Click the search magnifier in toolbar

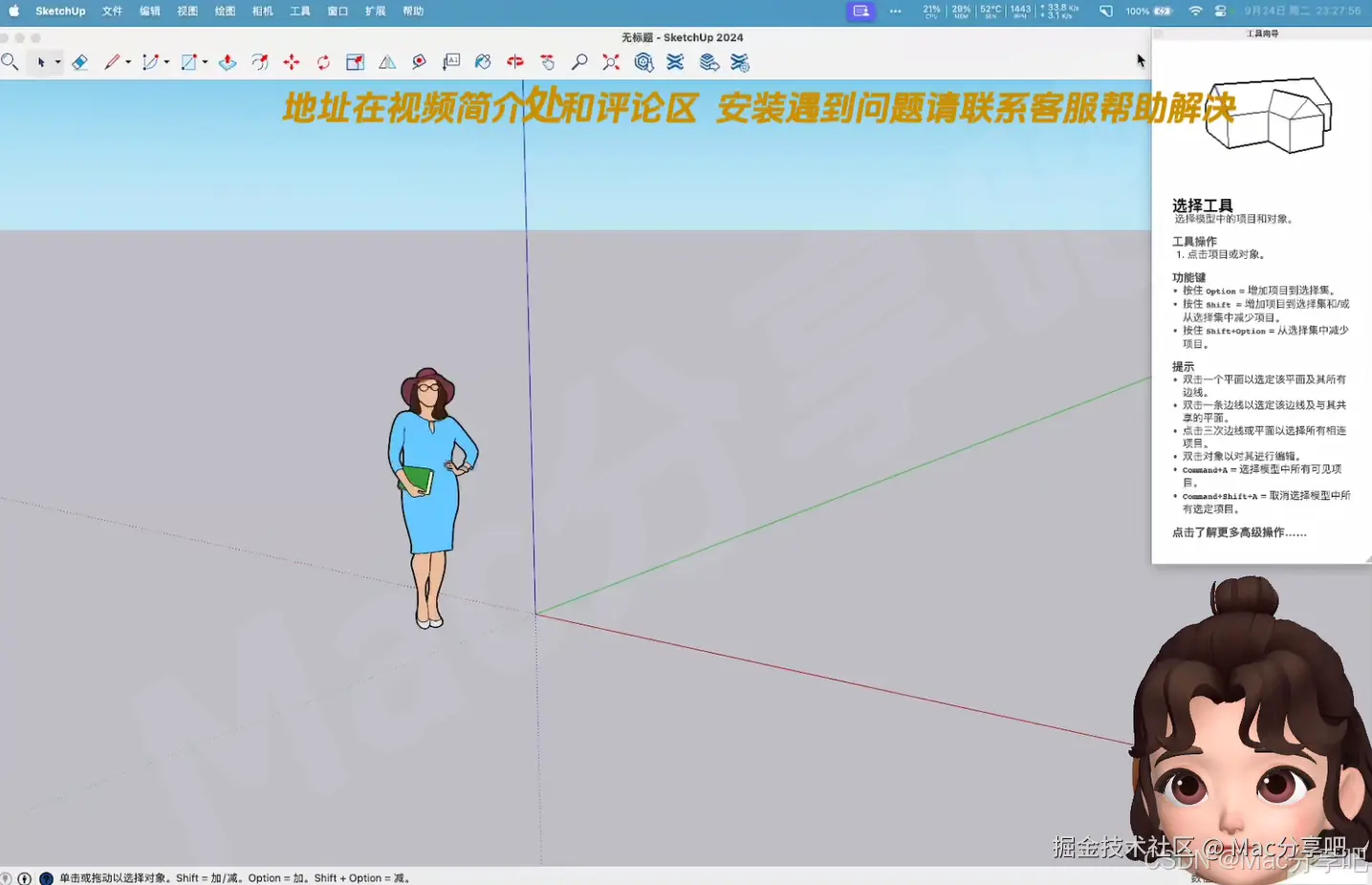click(x=10, y=62)
